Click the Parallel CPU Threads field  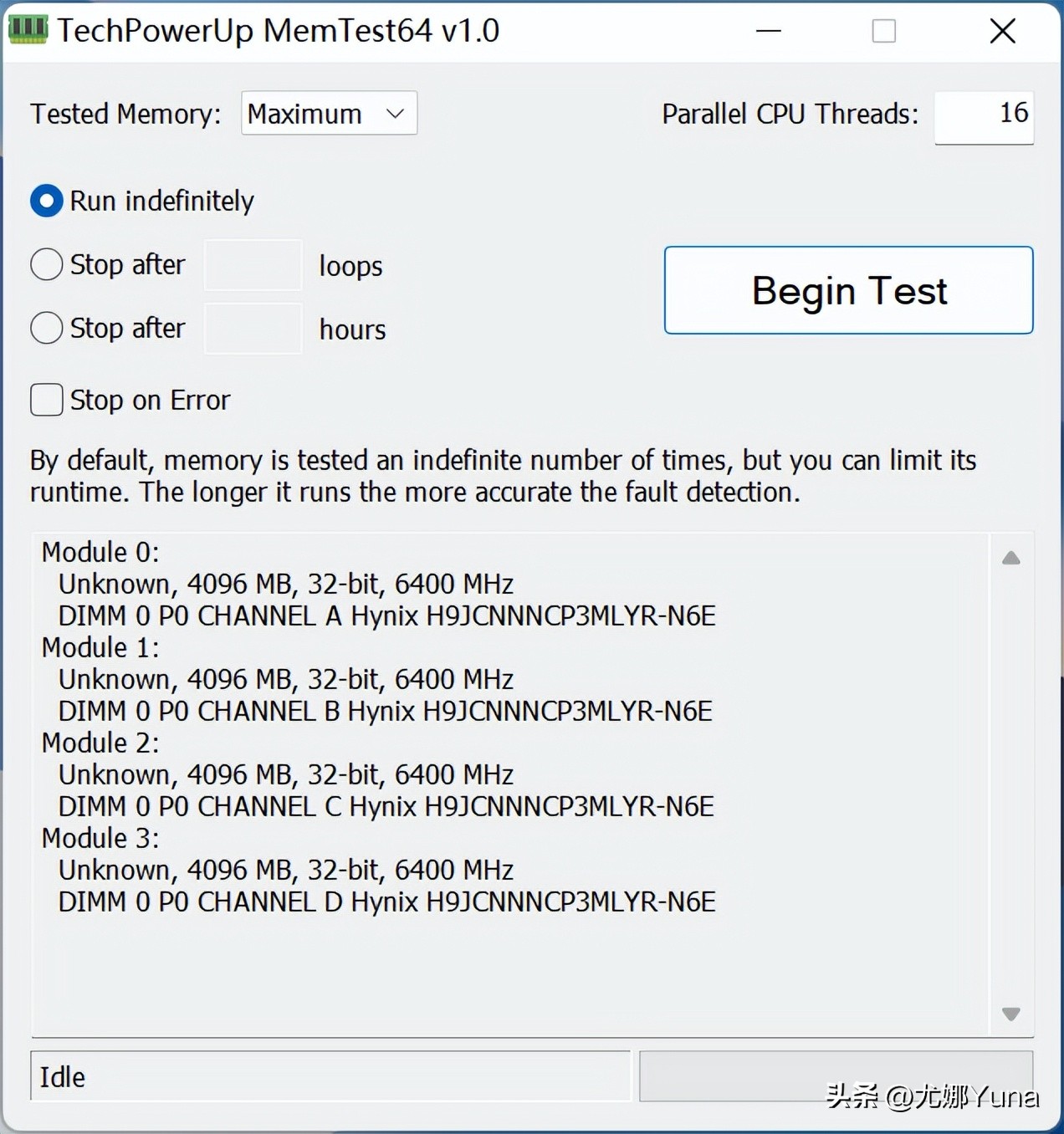(984, 117)
